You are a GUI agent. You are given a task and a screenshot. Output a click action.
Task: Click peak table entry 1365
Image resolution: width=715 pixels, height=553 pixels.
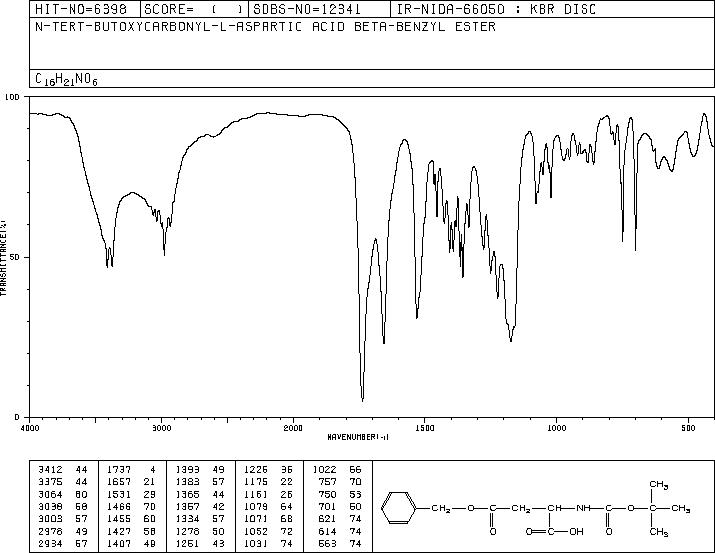[187, 495]
